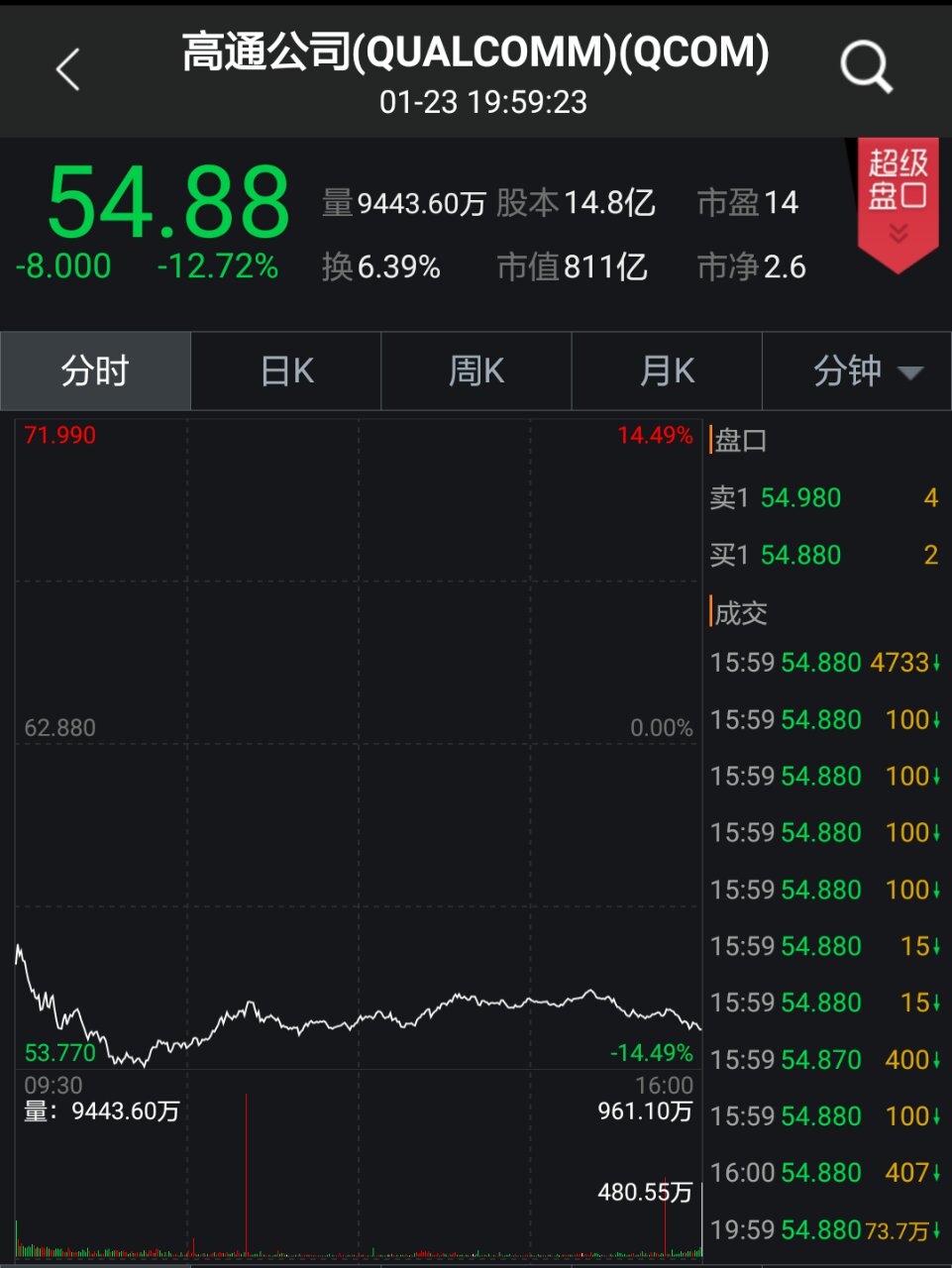Click the 成交 section header
The height and width of the screenshot is (1268, 952).
(740, 613)
